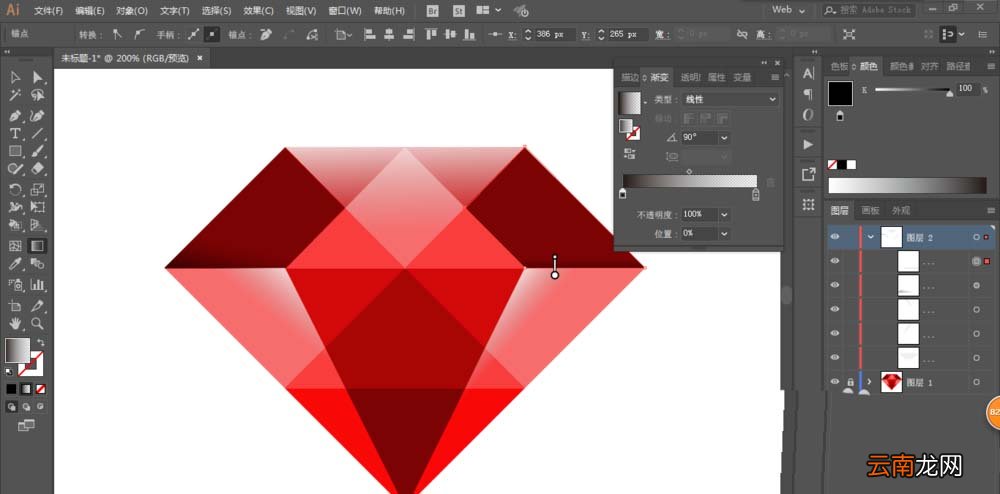Pick the Zoom tool
The image size is (1000, 494).
point(38,323)
